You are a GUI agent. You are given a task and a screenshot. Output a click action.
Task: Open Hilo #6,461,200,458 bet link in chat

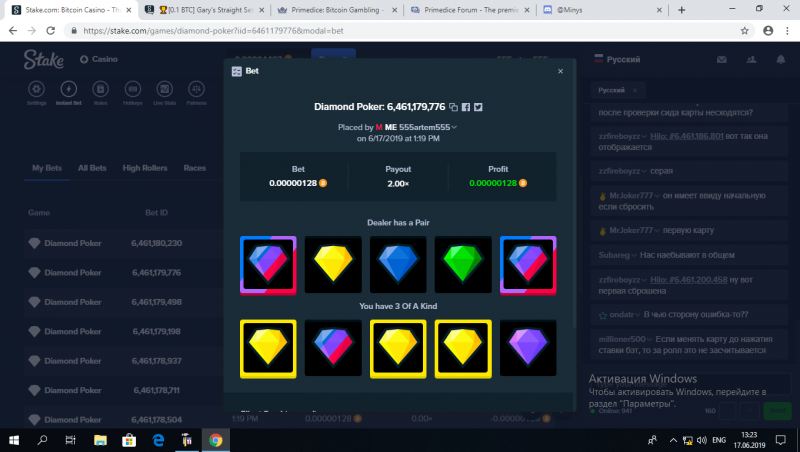coord(689,280)
